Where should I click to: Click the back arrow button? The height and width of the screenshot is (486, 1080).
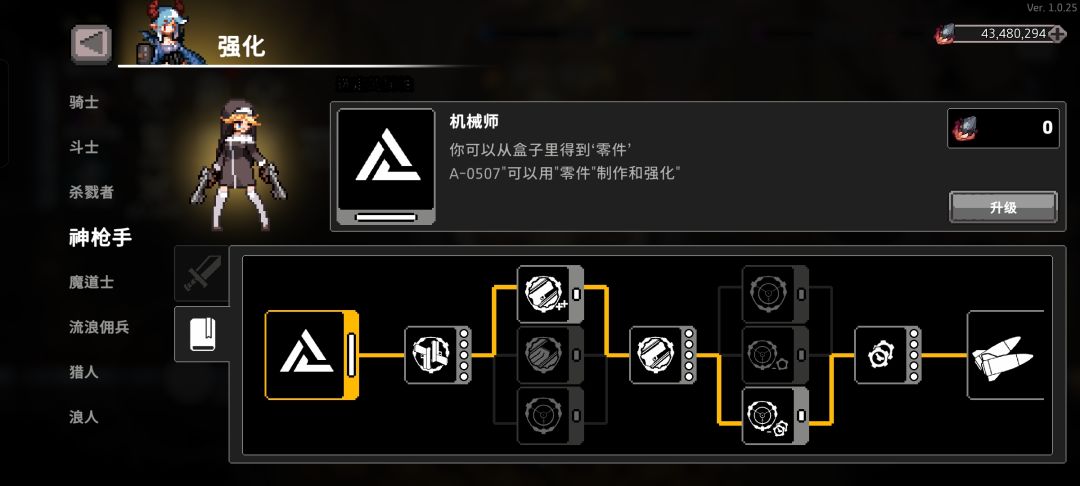pyautogui.click(x=91, y=44)
